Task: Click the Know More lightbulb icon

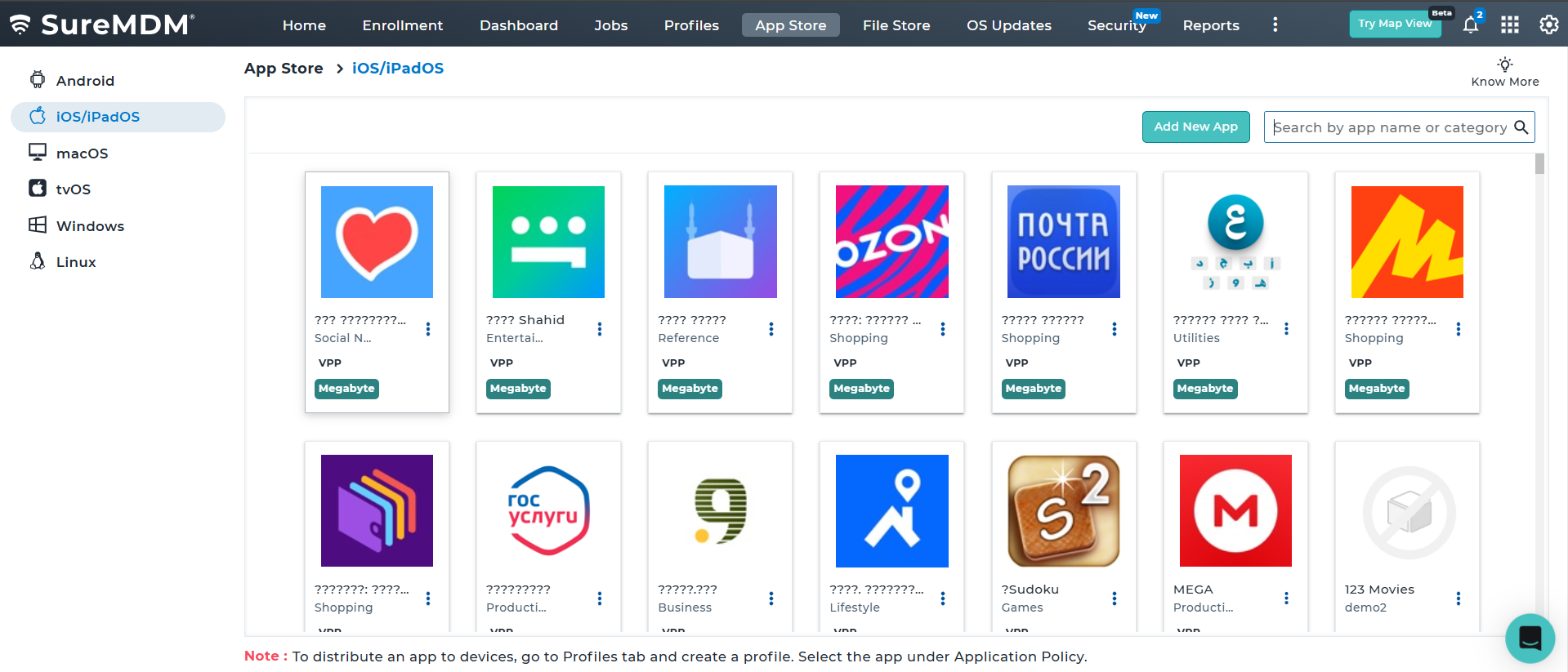Action: pyautogui.click(x=1504, y=65)
